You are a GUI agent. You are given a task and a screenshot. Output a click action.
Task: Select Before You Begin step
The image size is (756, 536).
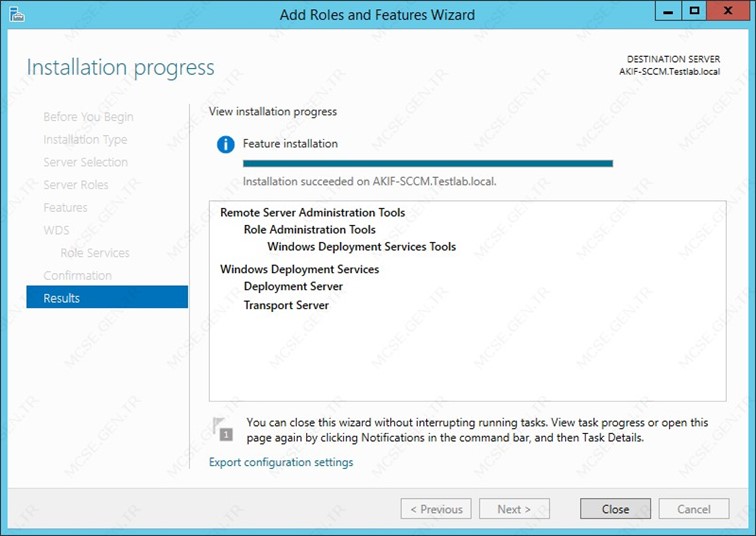click(x=88, y=117)
